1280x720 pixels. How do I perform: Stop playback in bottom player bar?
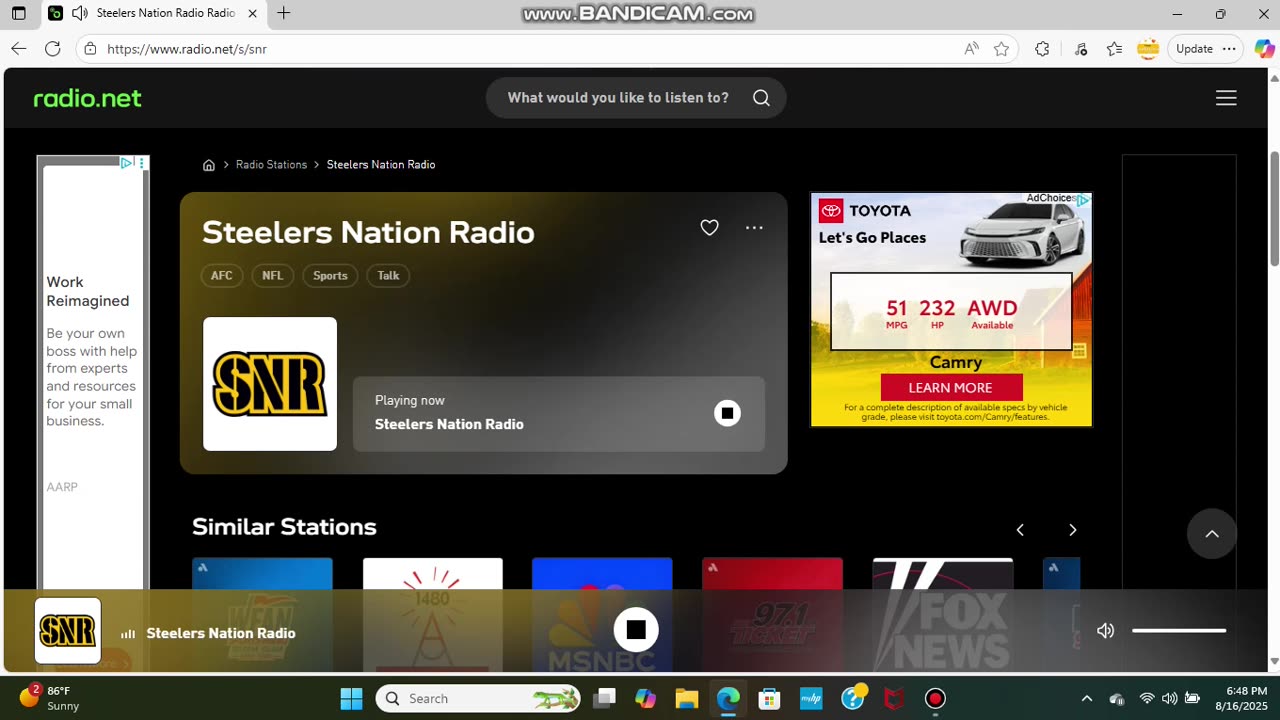[636, 630]
